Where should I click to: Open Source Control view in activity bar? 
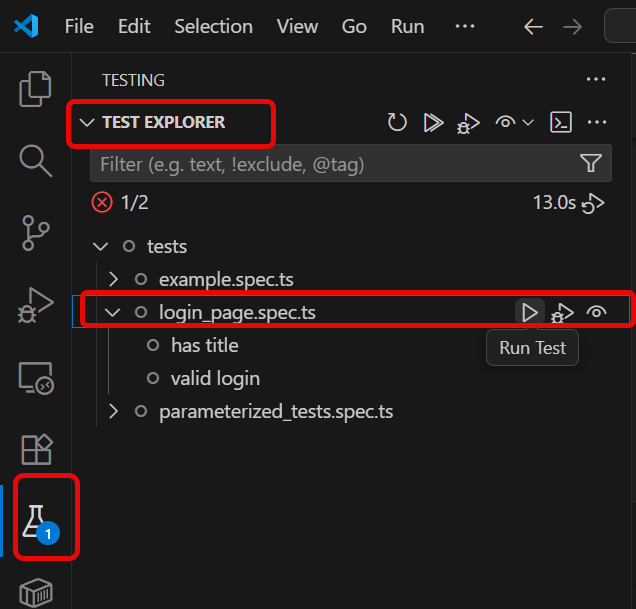(x=36, y=231)
